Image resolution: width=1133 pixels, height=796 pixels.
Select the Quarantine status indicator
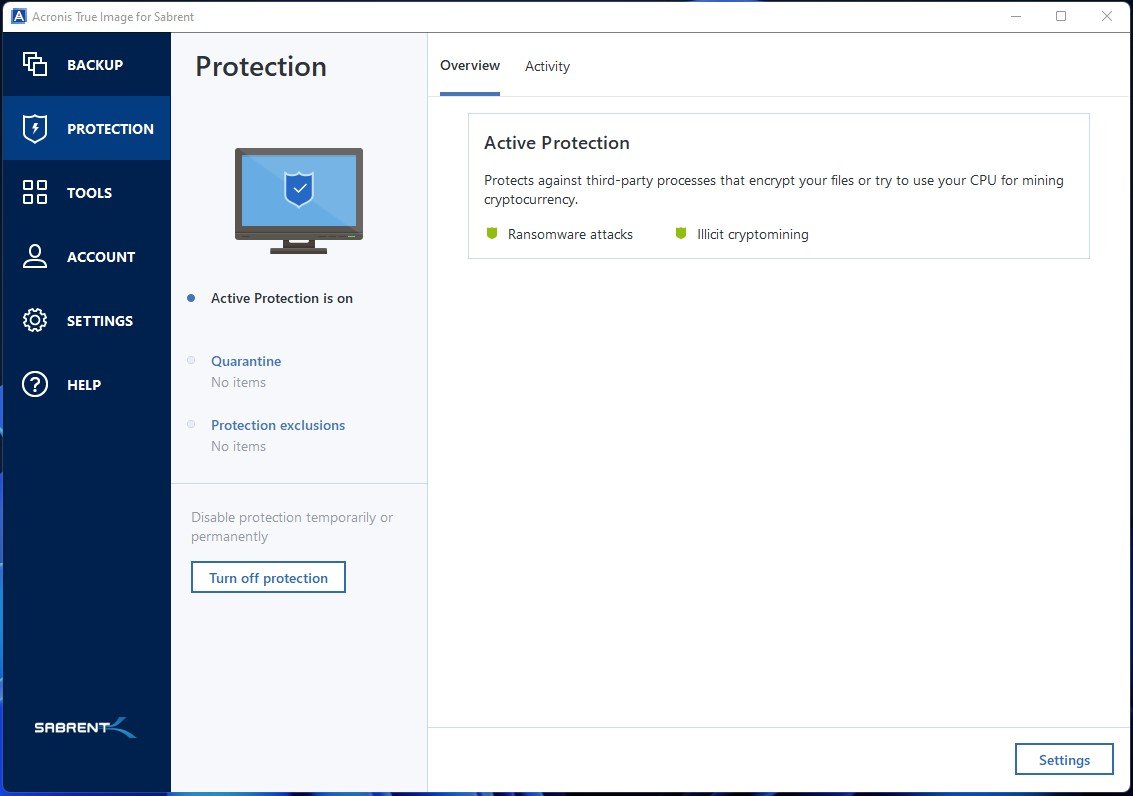pyautogui.click(x=191, y=361)
